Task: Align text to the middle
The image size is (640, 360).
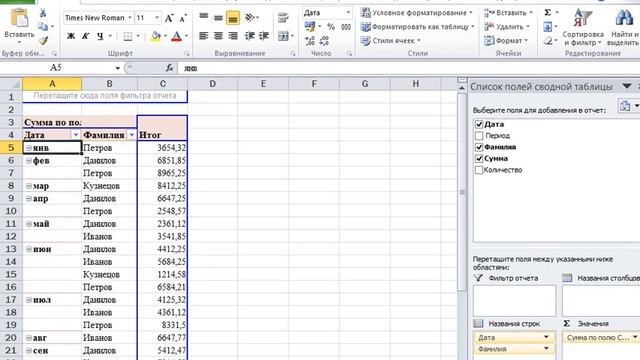Action: (x=218, y=17)
